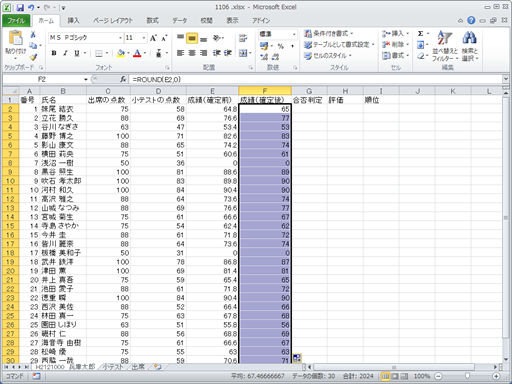Switch to the Data ribbon tab
Screen dimensions: 512x384
click(179, 21)
